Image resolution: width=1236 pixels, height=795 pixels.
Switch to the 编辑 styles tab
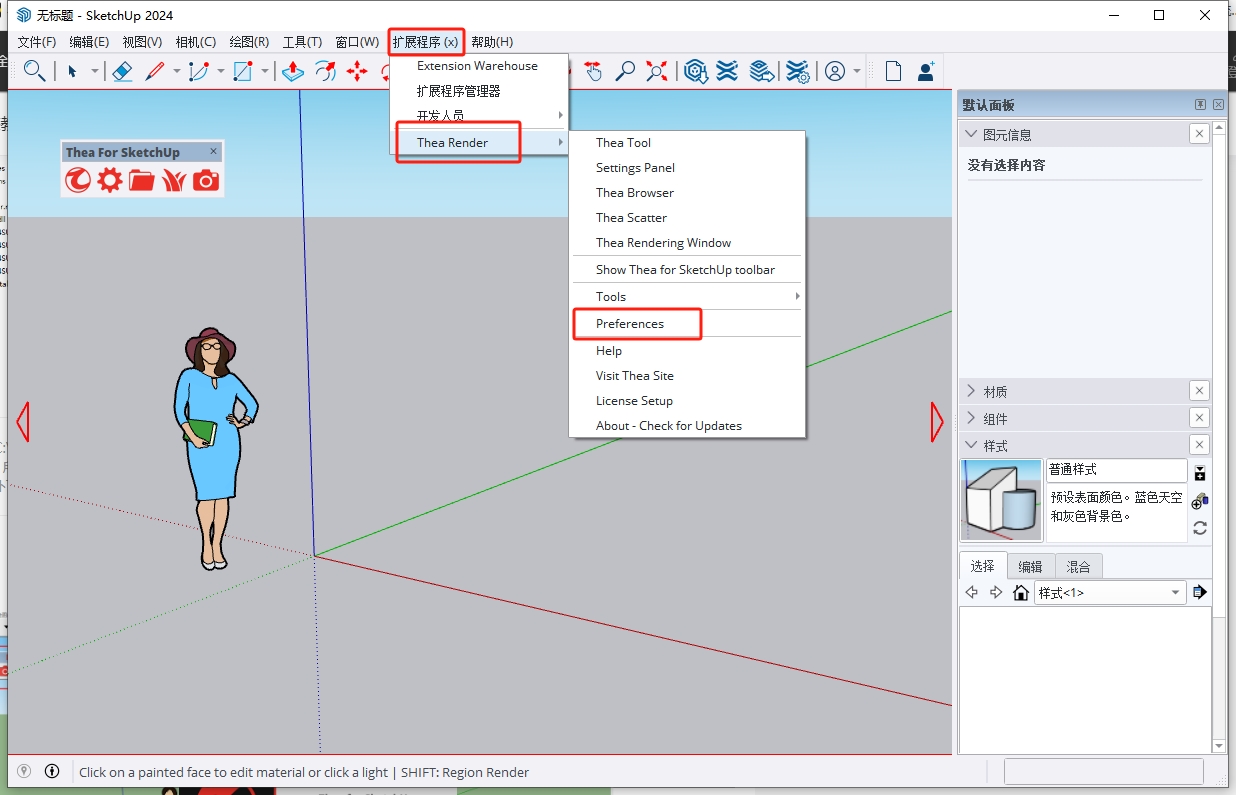1030,566
